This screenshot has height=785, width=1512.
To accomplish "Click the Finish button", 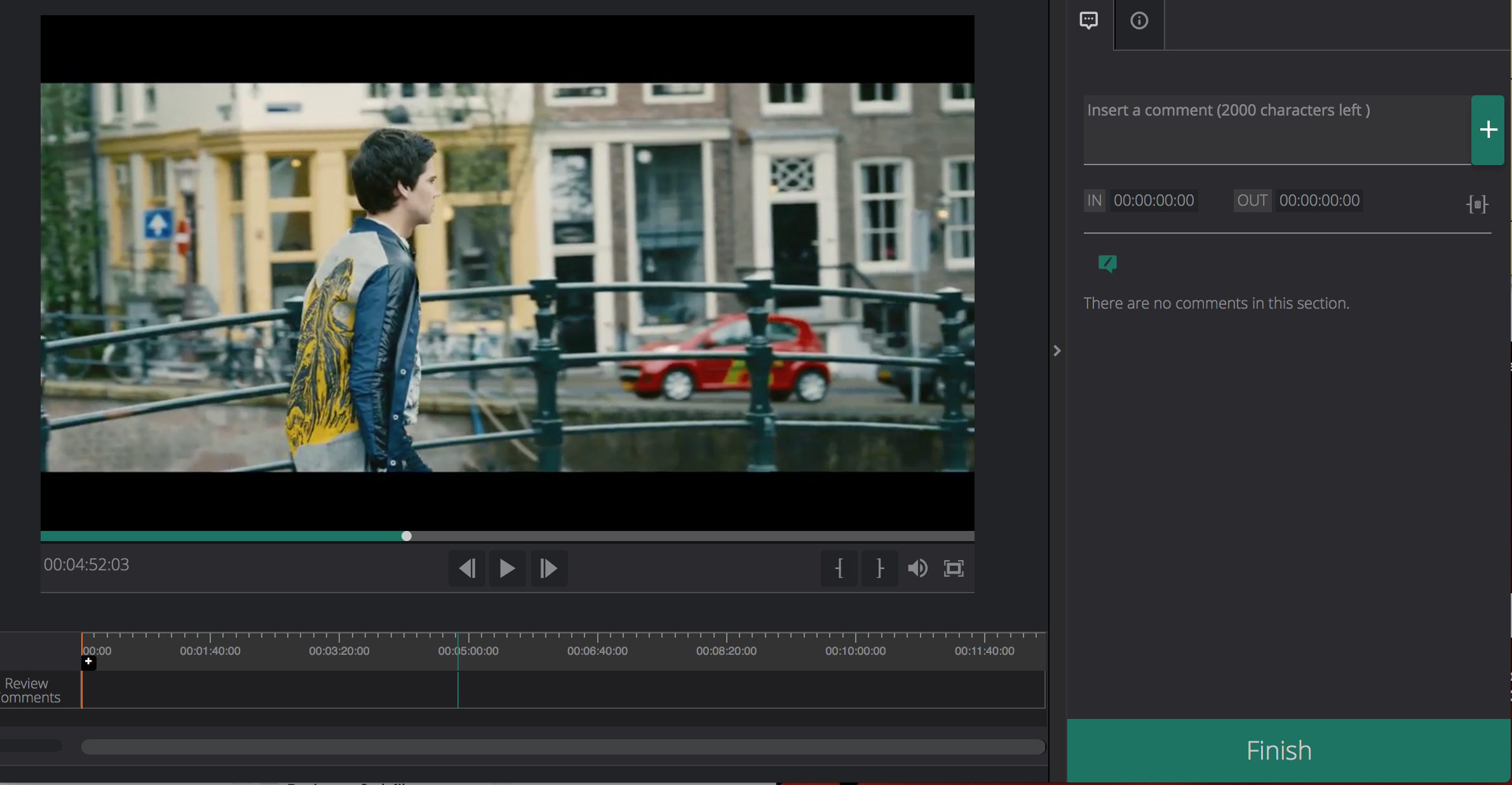I will pos(1279,750).
